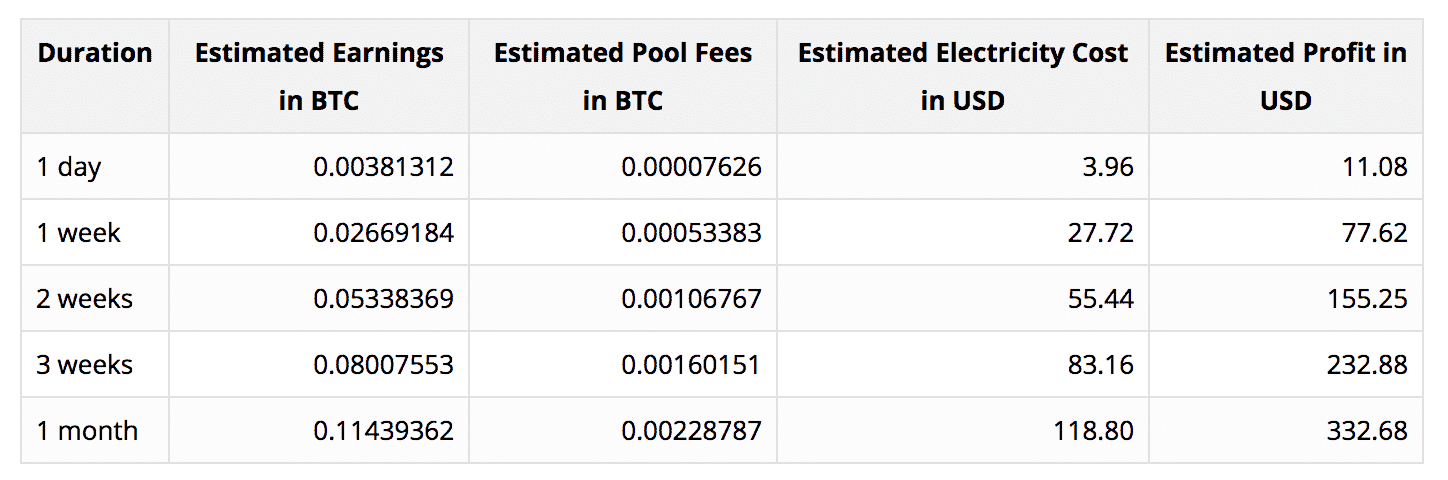Click the 1 week row label
The width and height of the screenshot is (1448, 480).
(x=79, y=233)
